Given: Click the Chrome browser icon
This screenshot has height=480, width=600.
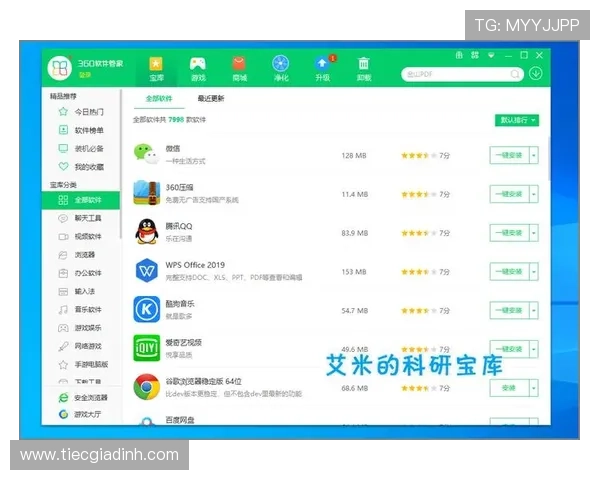Looking at the screenshot, I should pos(147,387).
